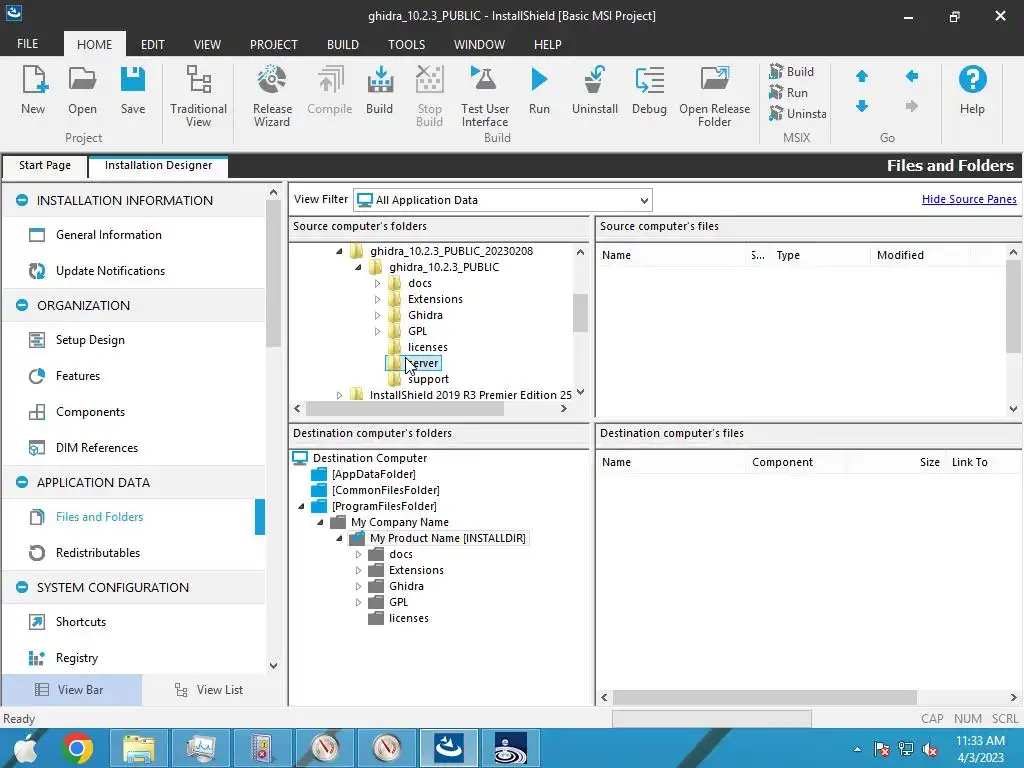Click the left navigation vertical scrollbar
The image size is (1024, 768).
pyautogui.click(x=274, y=274)
